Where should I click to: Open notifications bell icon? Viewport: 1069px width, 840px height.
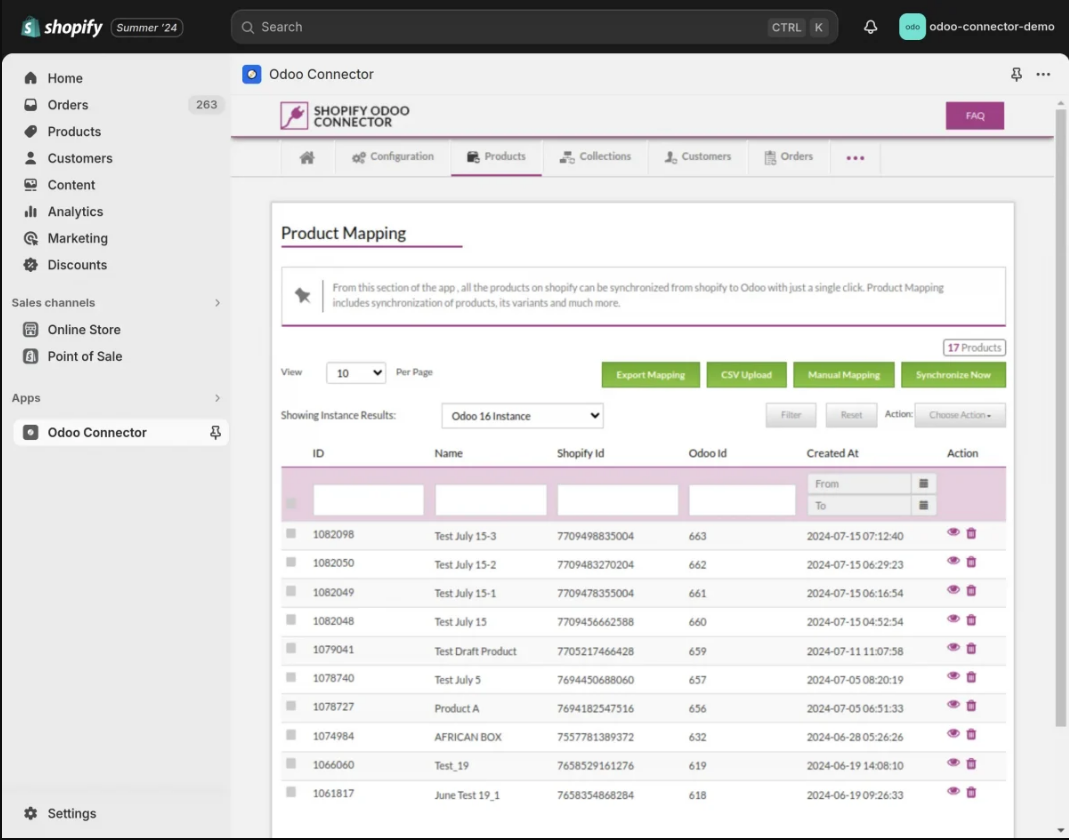pos(870,27)
